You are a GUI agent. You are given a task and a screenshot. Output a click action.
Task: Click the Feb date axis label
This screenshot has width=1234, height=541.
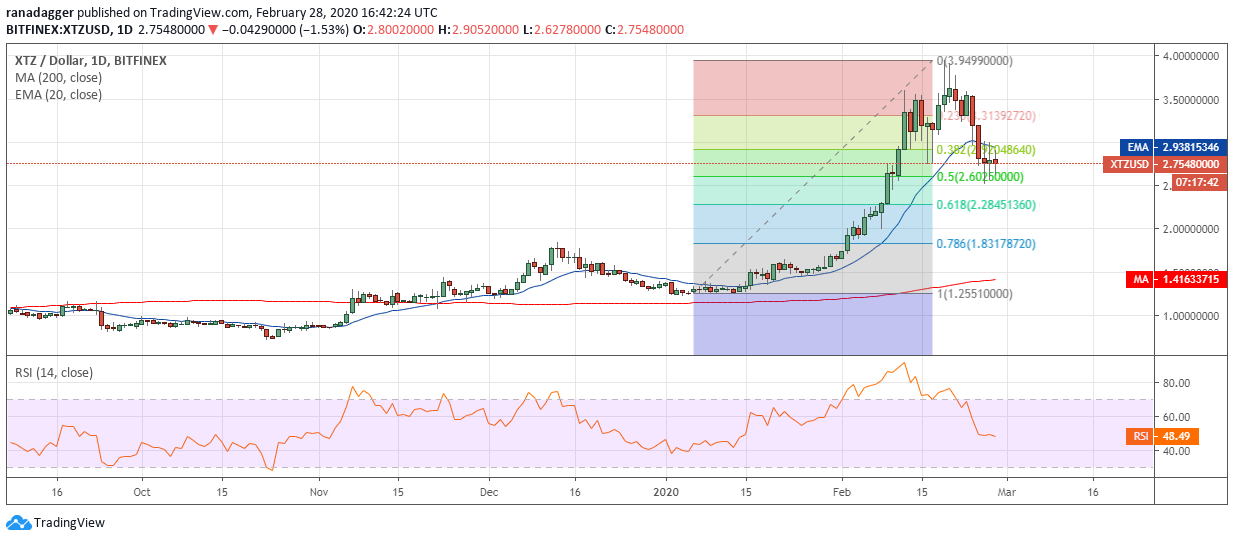coord(842,492)
